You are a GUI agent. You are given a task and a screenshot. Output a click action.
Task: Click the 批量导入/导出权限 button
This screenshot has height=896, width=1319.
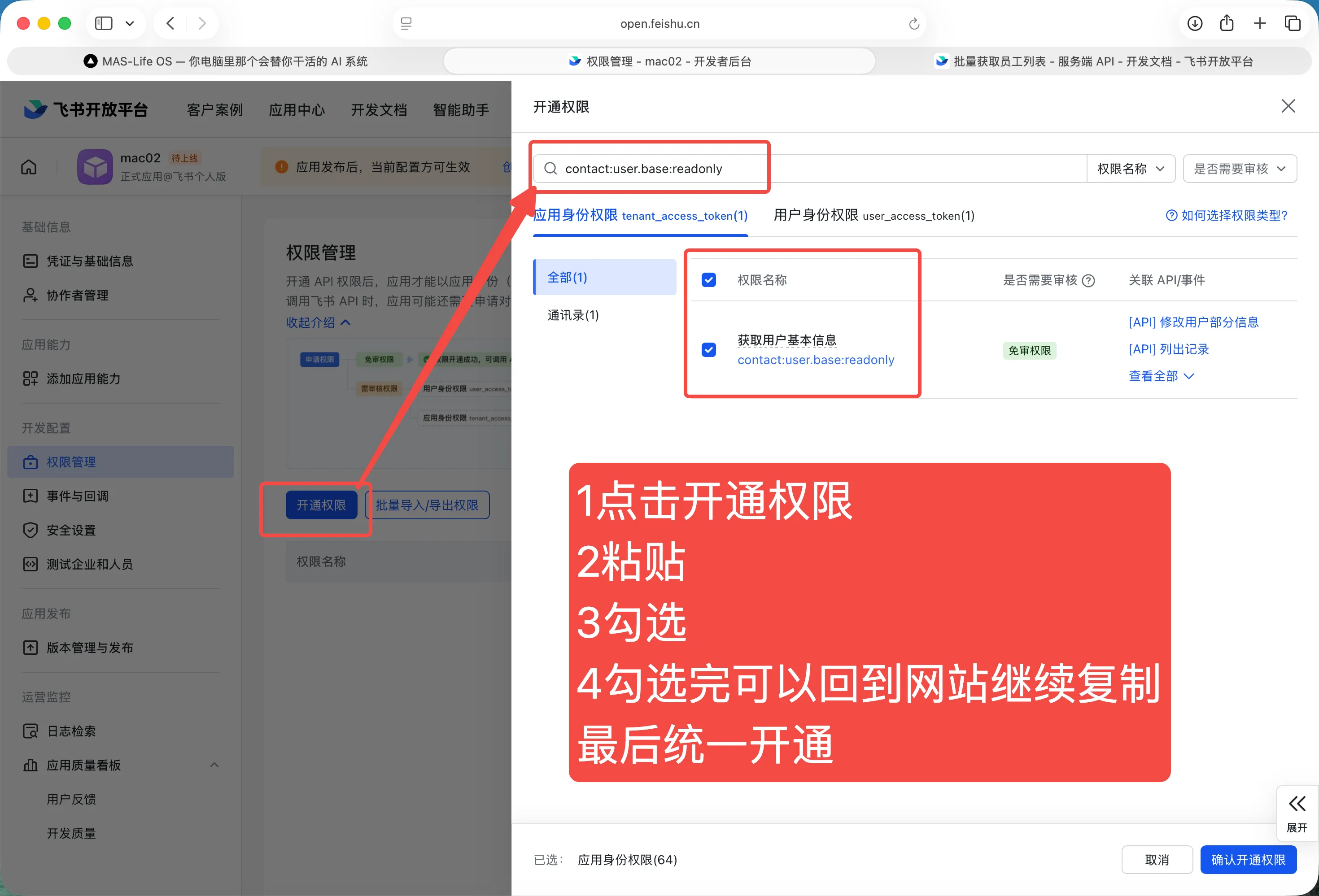(427, 505)
